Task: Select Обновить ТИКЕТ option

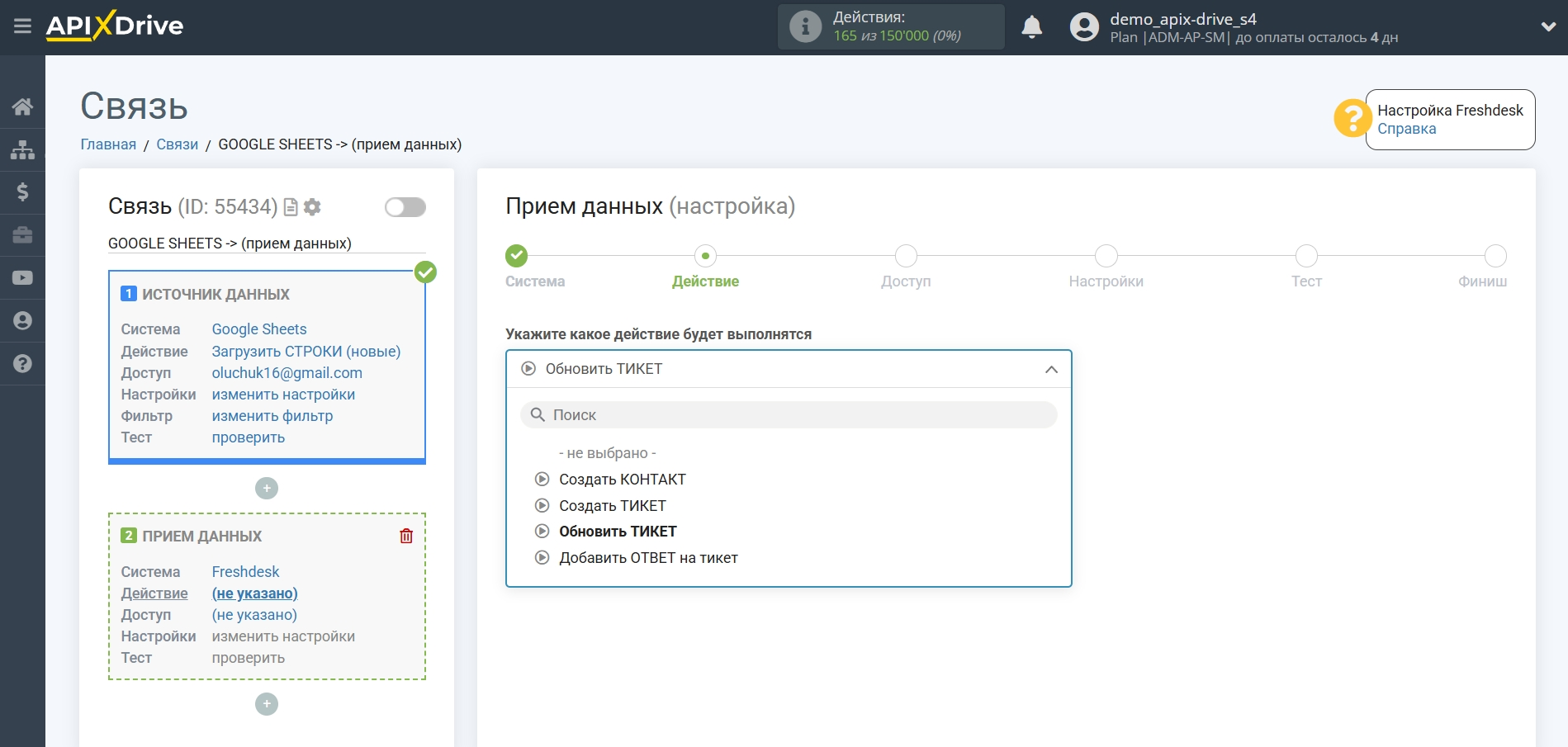Action: pyautogui.click(x=618, y=532)
